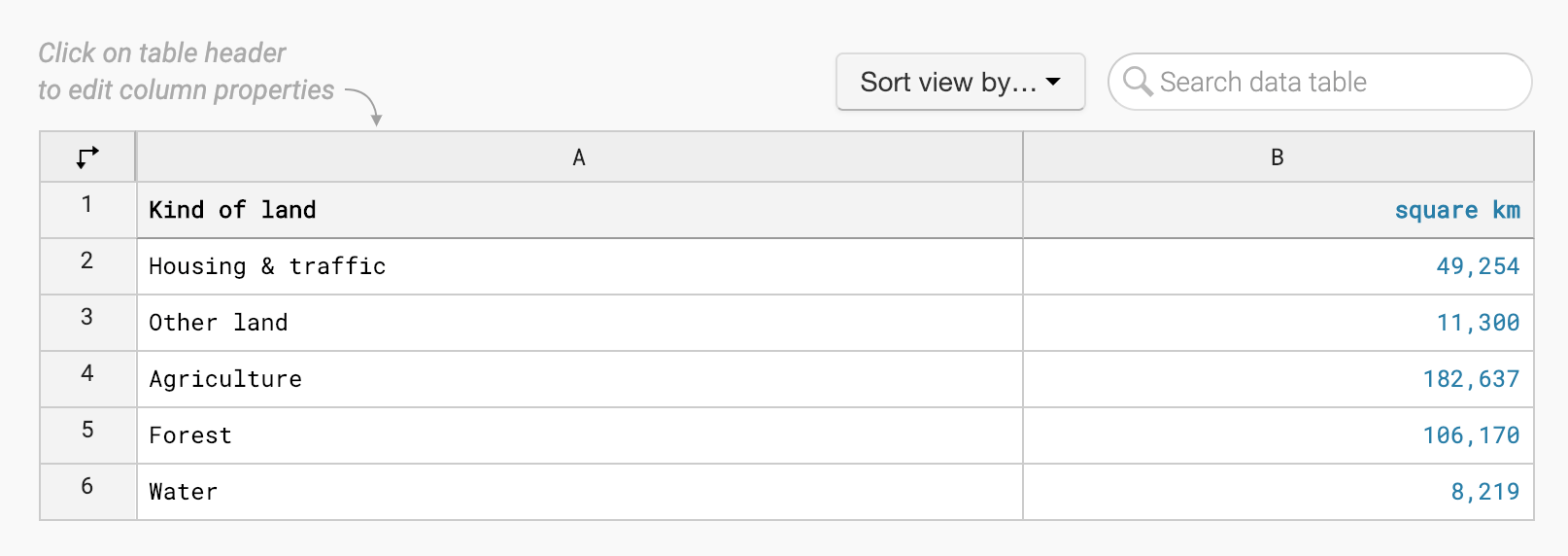1568x556 pixels.
Task: Select column B header
Action: [x=1278, y=157]
